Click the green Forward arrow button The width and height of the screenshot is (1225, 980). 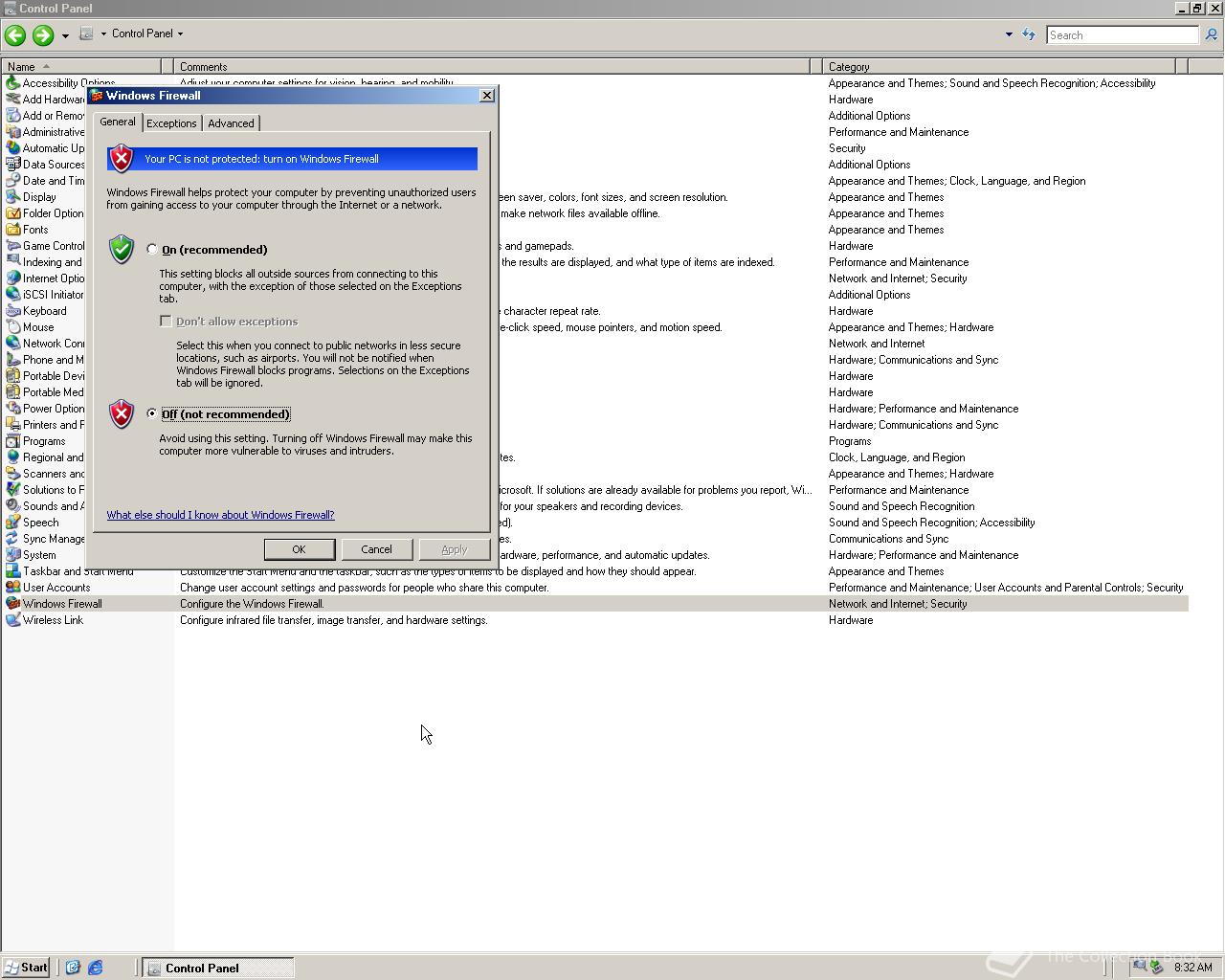coord(42,35)
